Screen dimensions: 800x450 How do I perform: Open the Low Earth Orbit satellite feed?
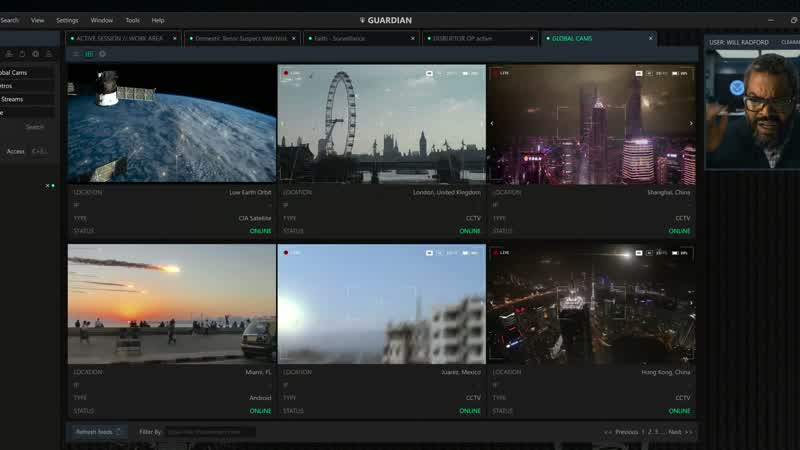coord(171,123)
